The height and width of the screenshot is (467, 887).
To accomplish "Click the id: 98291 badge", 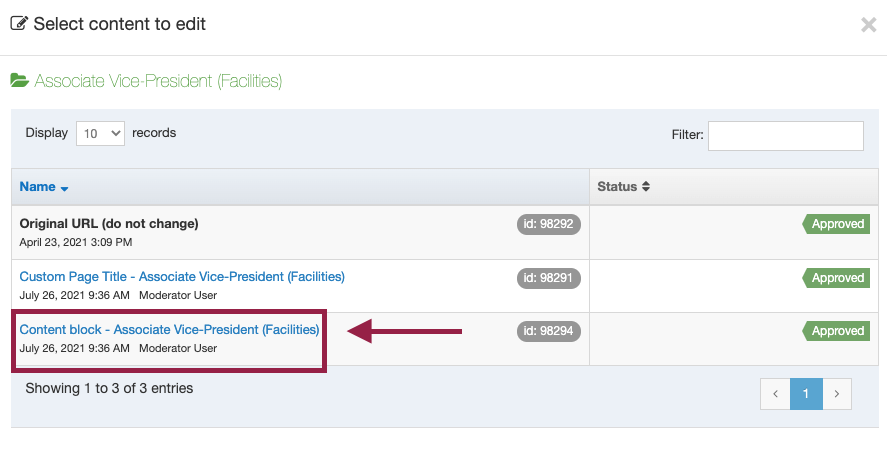I will click(x=548, y=278).
